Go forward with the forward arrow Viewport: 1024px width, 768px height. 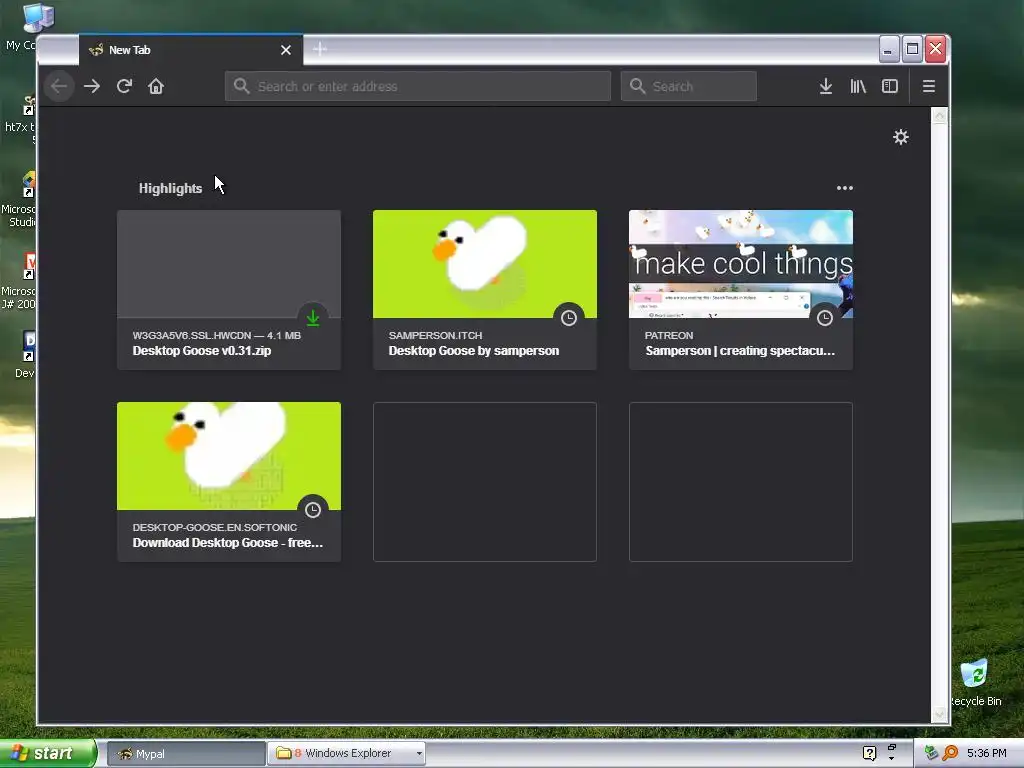(x=92, y=86)
